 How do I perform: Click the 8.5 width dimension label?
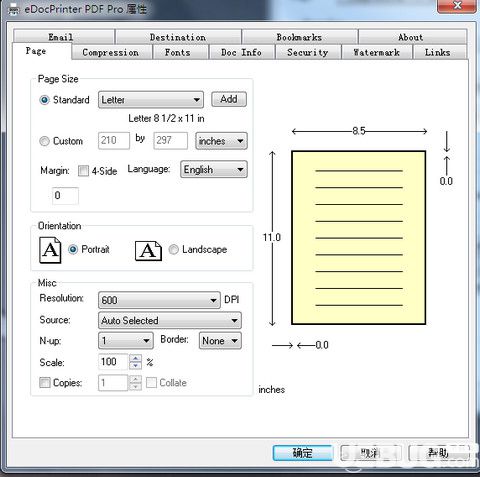pyautogui.click(x=359, y=131)
